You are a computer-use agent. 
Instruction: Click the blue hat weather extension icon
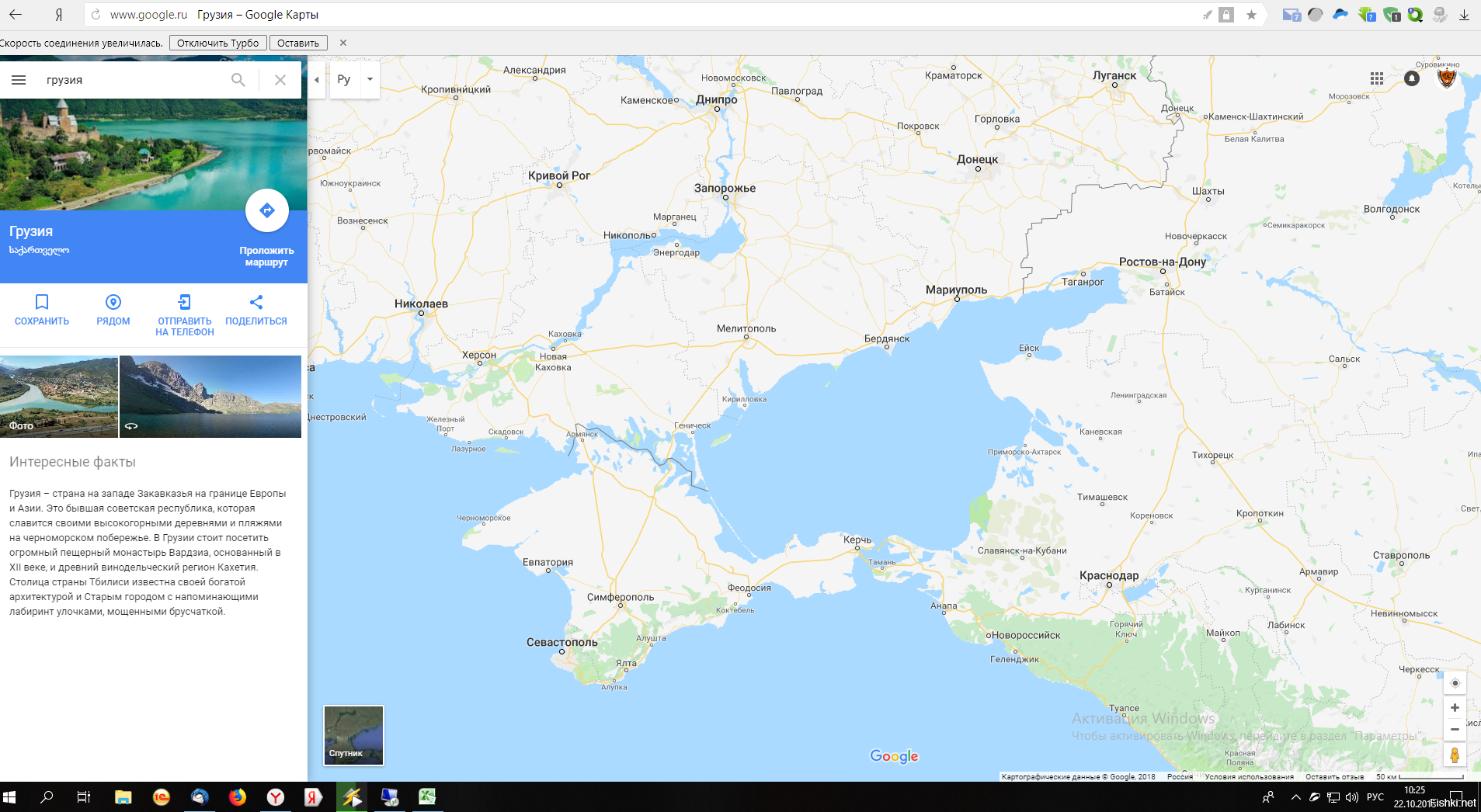point(1340,14)
